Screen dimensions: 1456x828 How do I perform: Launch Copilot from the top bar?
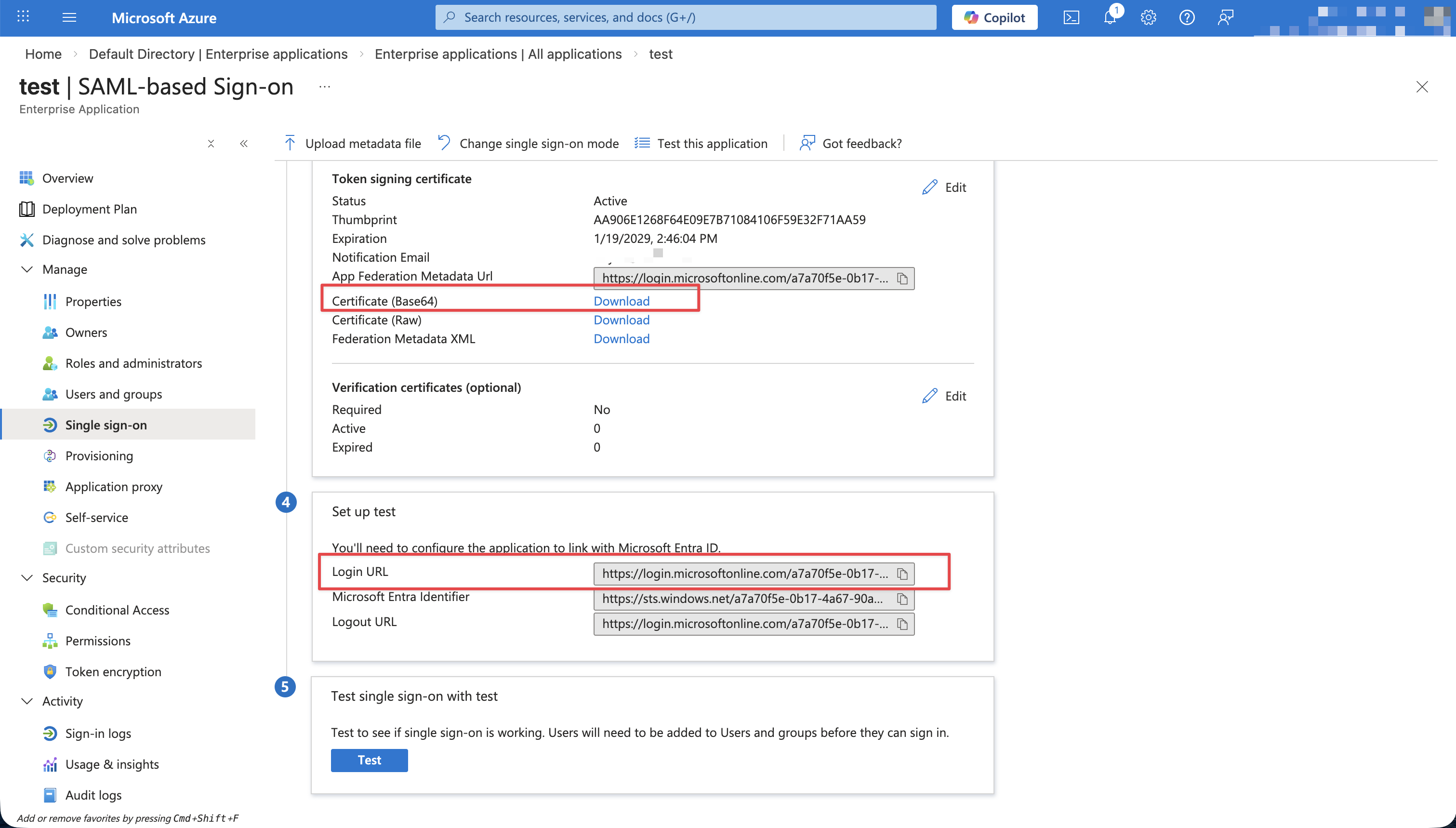[994, 17]
